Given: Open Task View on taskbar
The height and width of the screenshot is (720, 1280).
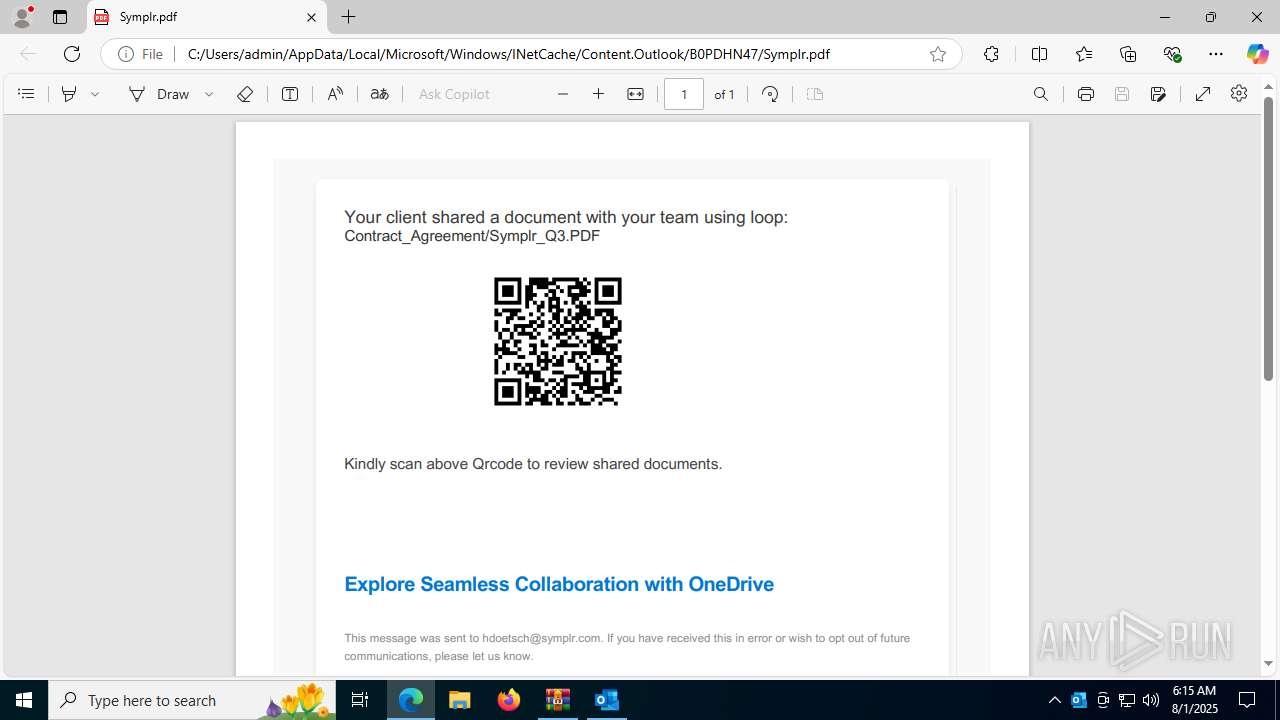Looking at the screenshot, I should click(360, 700).
